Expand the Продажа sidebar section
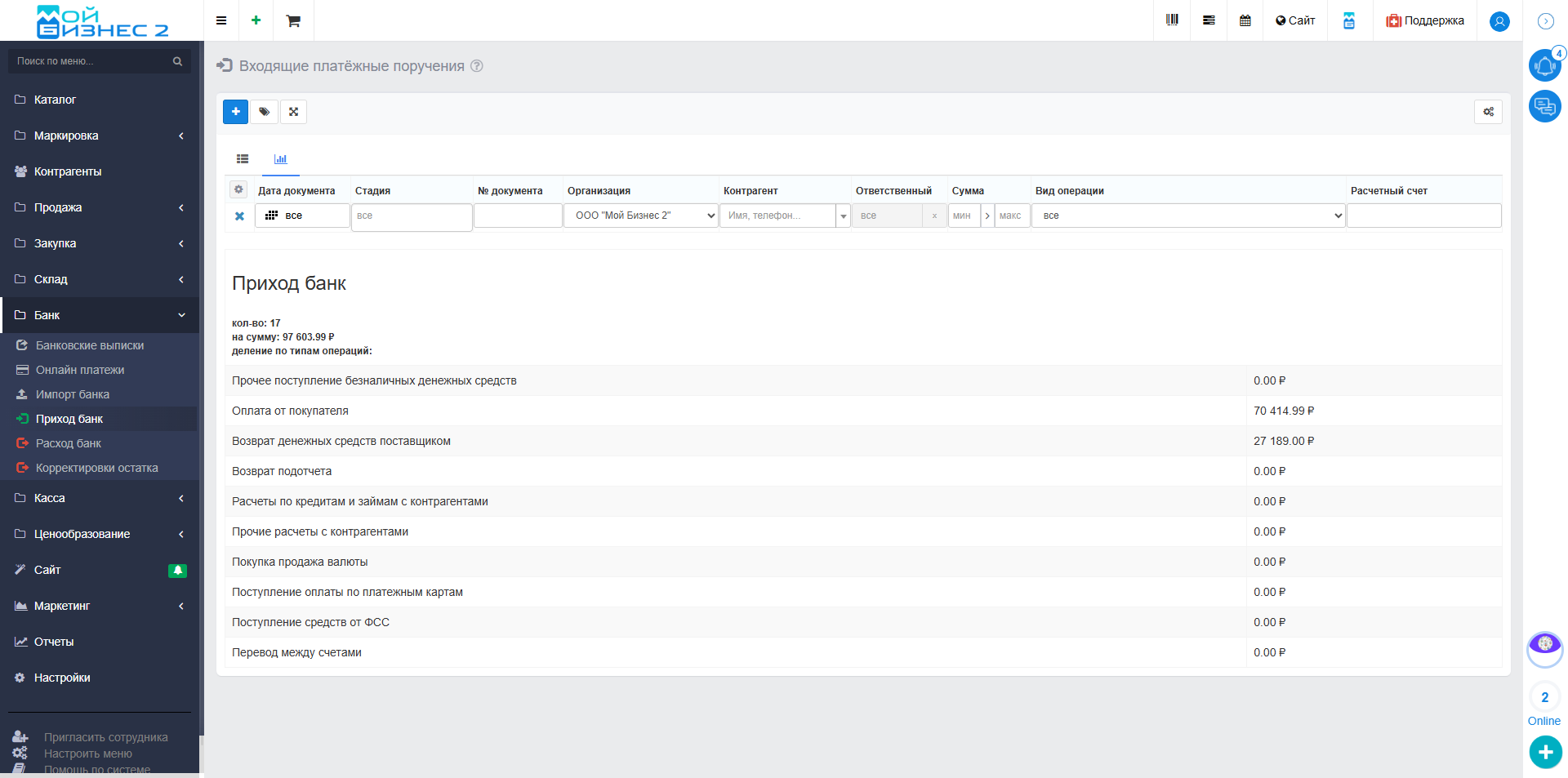The image size is (1568, 778). click(x=100, y=207)
